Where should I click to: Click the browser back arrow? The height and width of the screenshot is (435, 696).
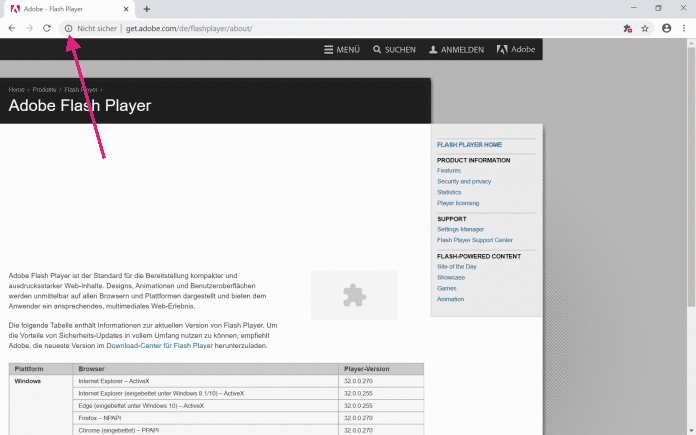pyautogui.click(x=11, y=28)
